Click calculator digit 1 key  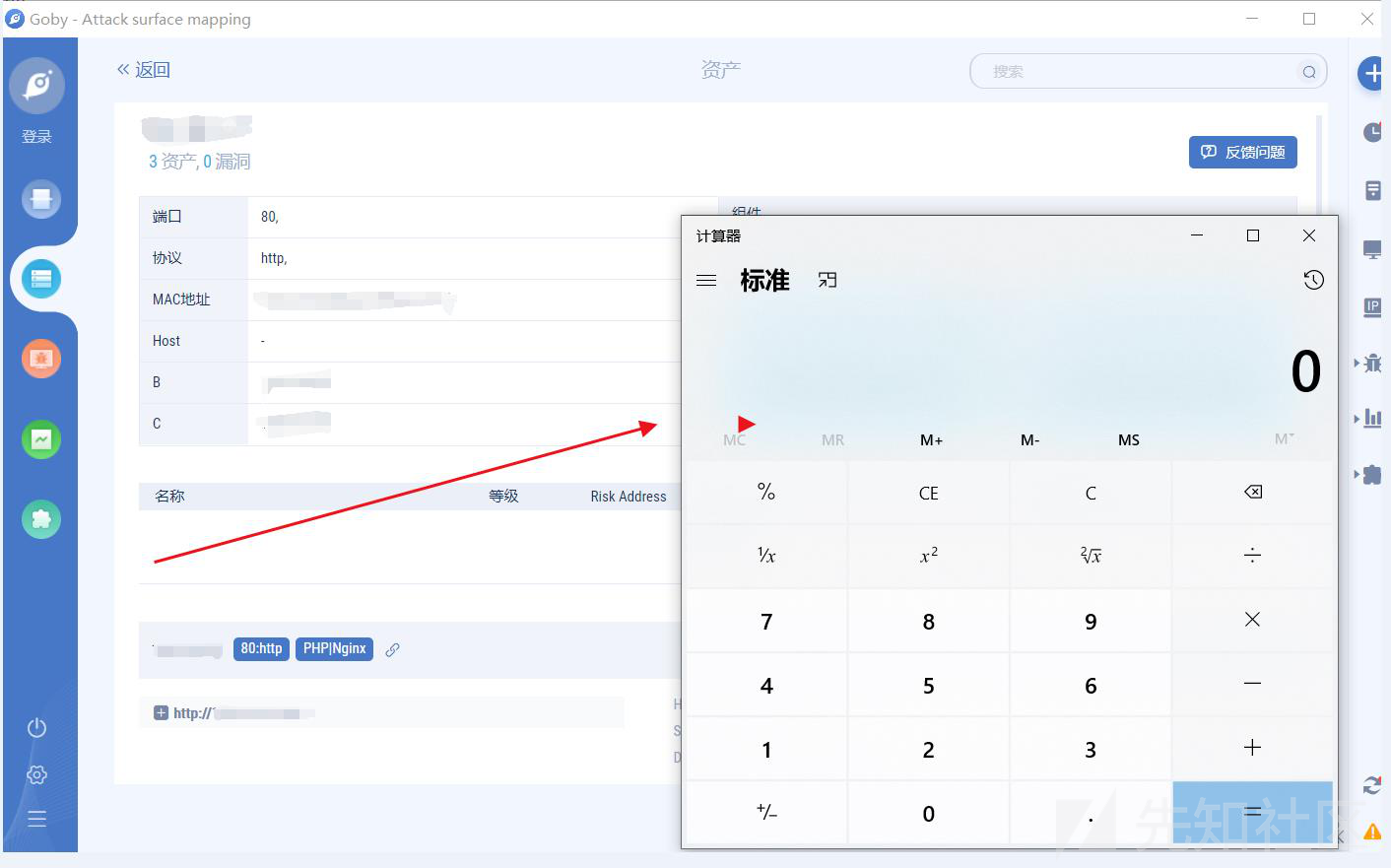click(x=766, y=749)
